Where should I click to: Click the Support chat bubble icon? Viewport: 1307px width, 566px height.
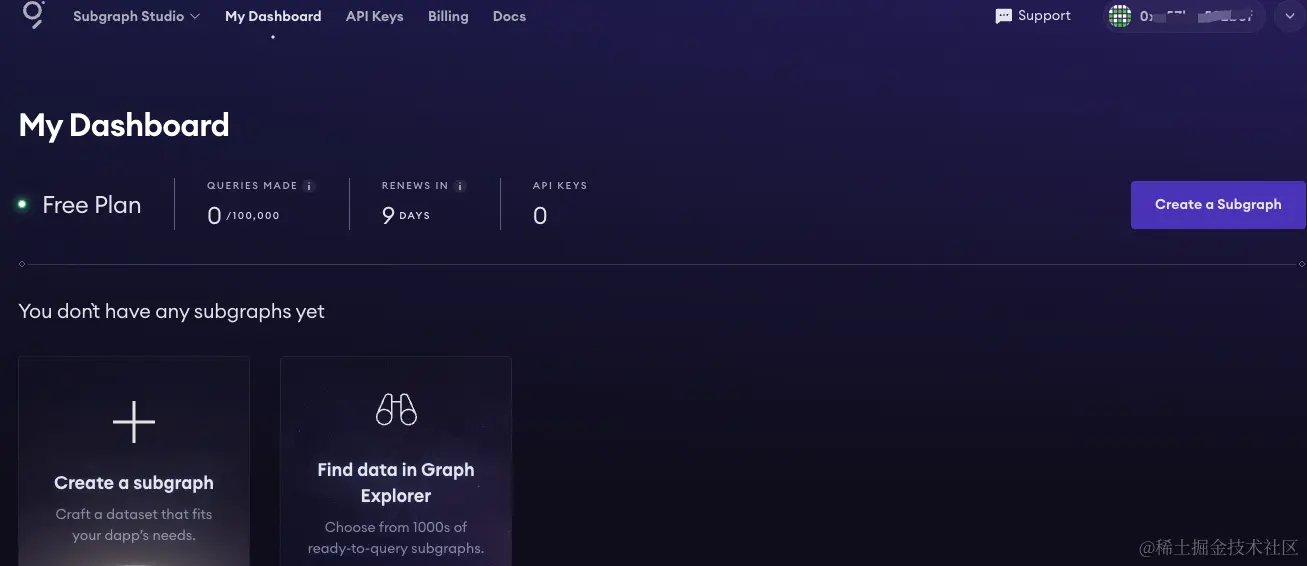coord(1004,16)
